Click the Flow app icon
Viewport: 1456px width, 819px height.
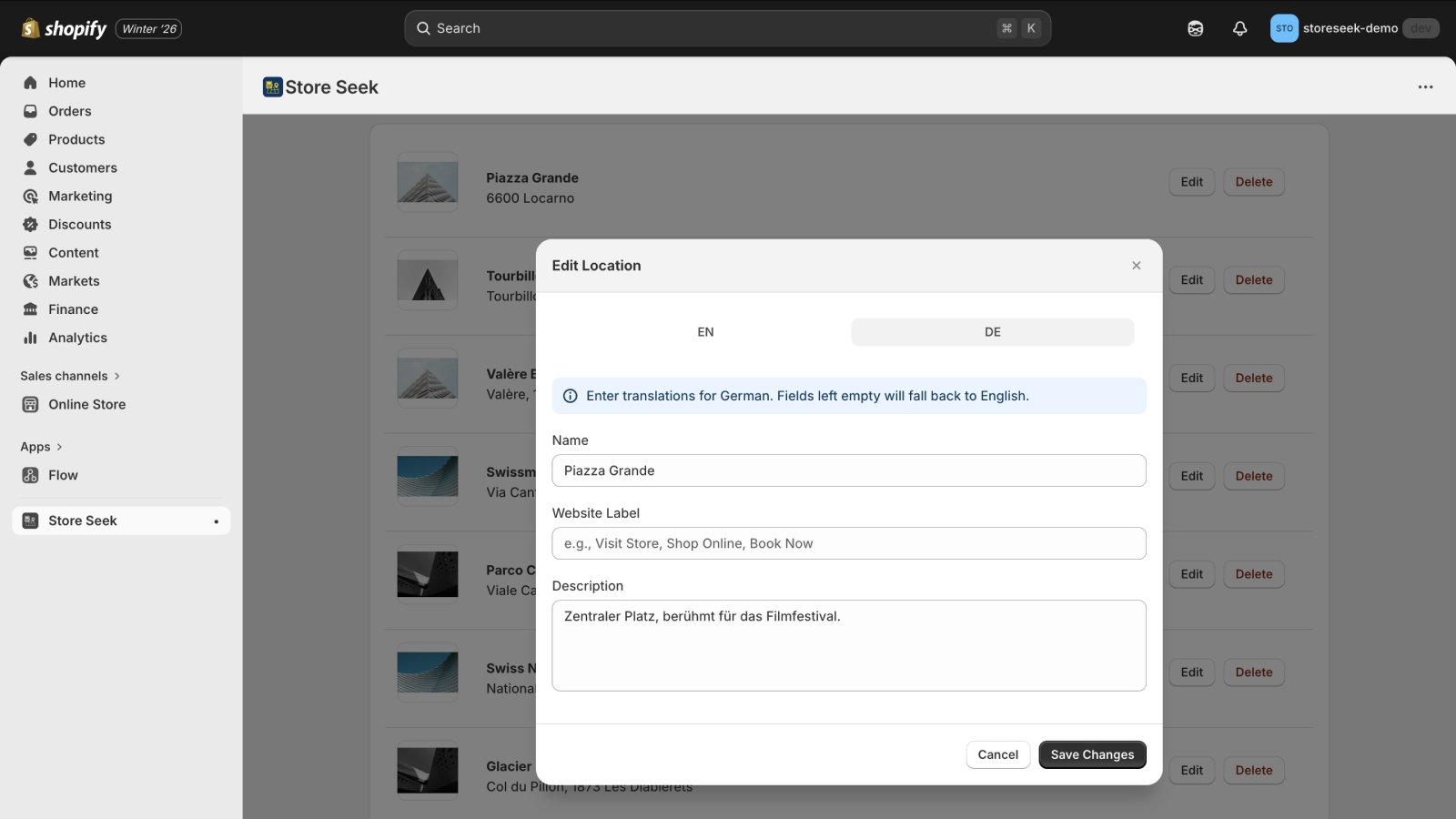click(31, 475)
